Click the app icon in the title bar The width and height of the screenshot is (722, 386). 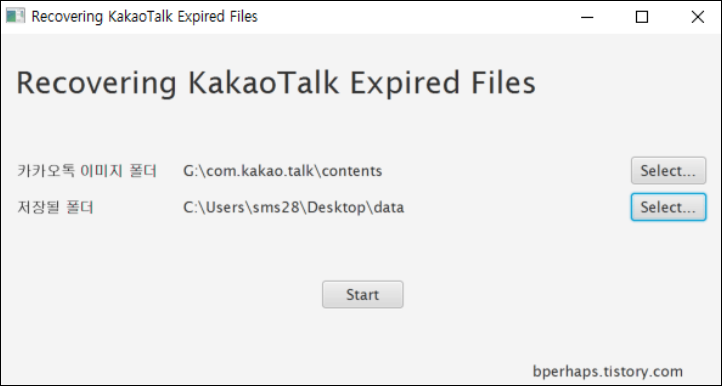pyautogui.click(x=15, y=16)
